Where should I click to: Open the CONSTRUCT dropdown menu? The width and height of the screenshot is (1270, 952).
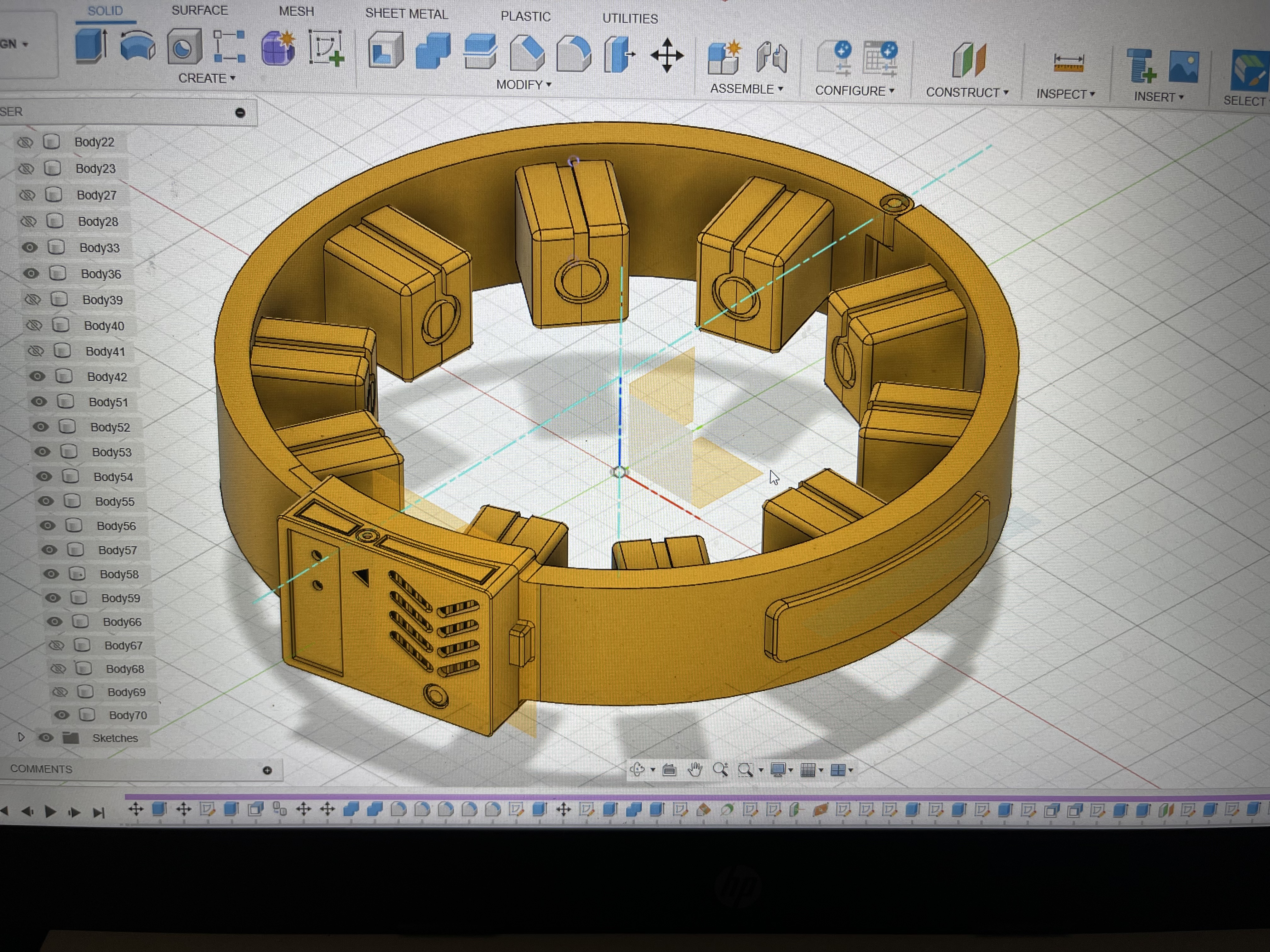click(967, 92)
